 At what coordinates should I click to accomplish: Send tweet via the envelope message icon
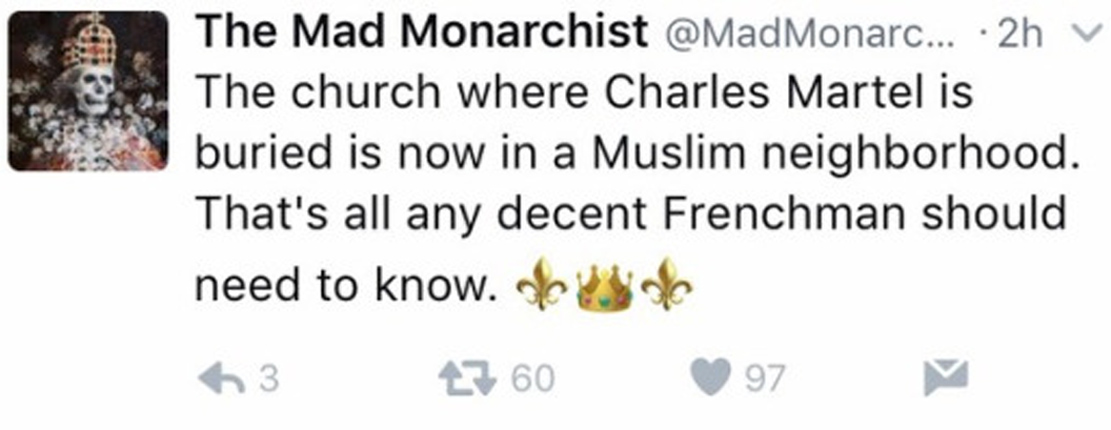[943, 377]
